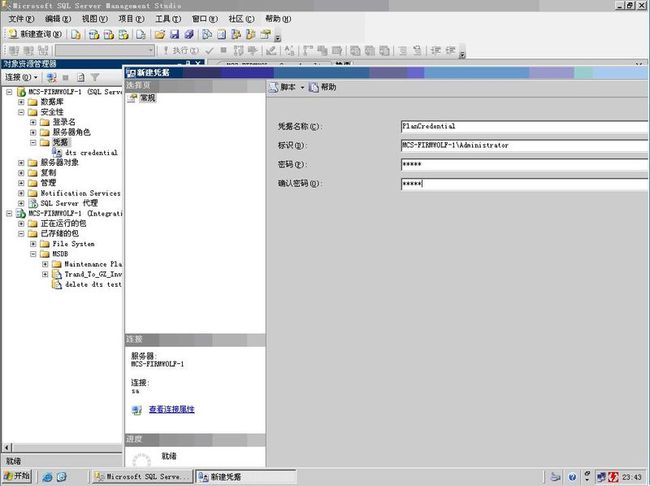Screen dimensions: 650x486
Task: Collapse the MSDB folder node
Action: tap(33, 254)
